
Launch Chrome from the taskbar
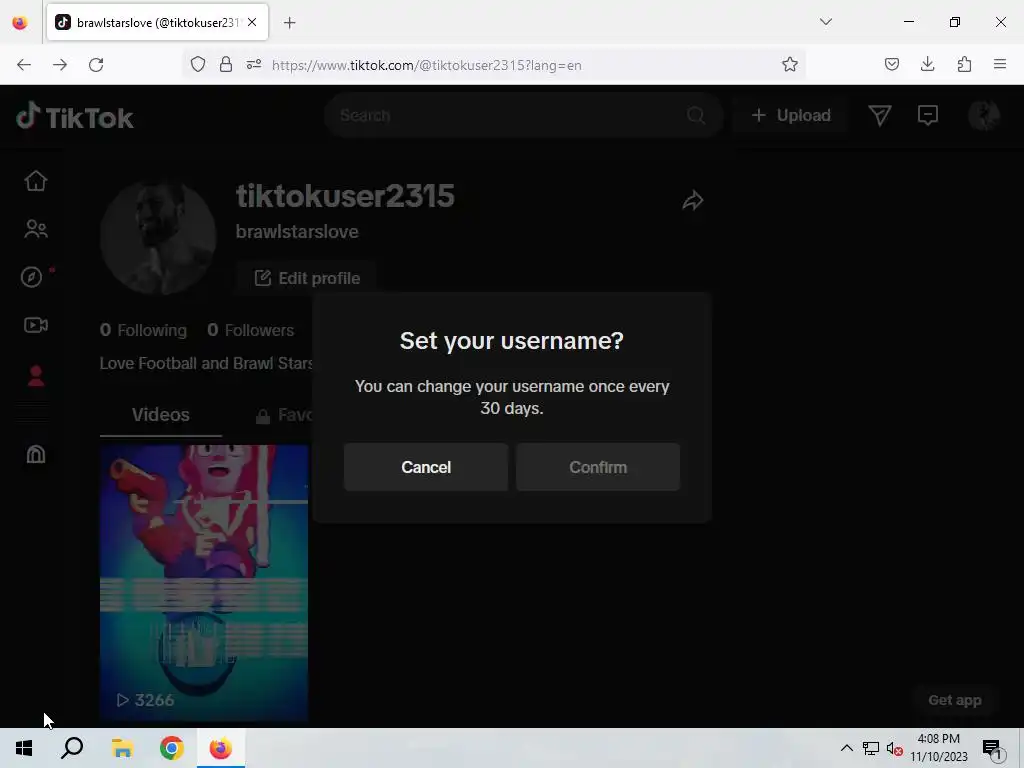(x=172, y=748)
